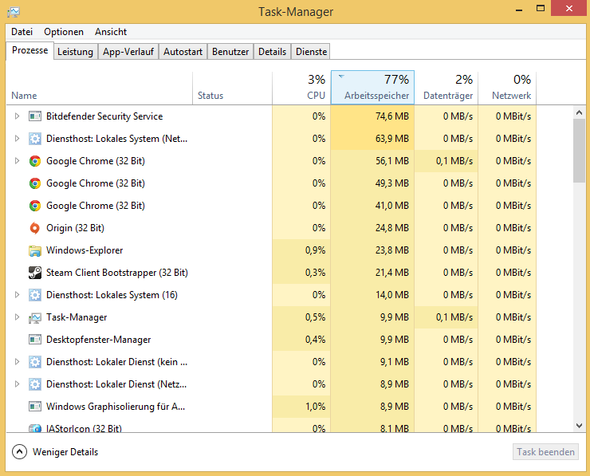Switch to the Leistung tab
Image resolution: width=590 pixels, height=476 pixels.
click(75, 52)
